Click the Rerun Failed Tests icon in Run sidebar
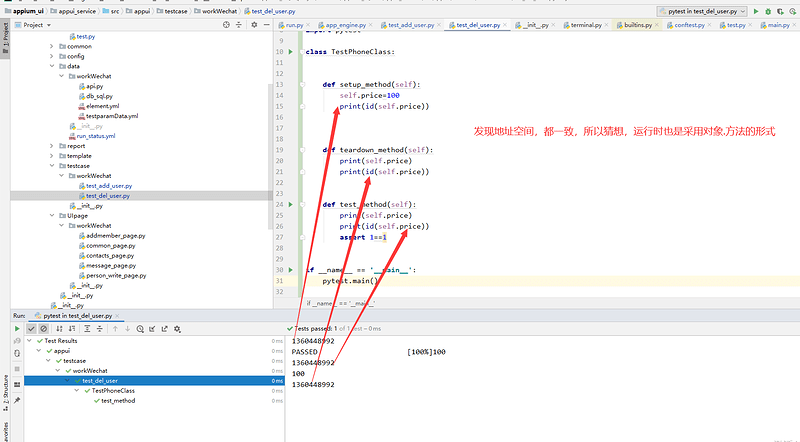This screenshot has height=442, width=800. (17, 340)
